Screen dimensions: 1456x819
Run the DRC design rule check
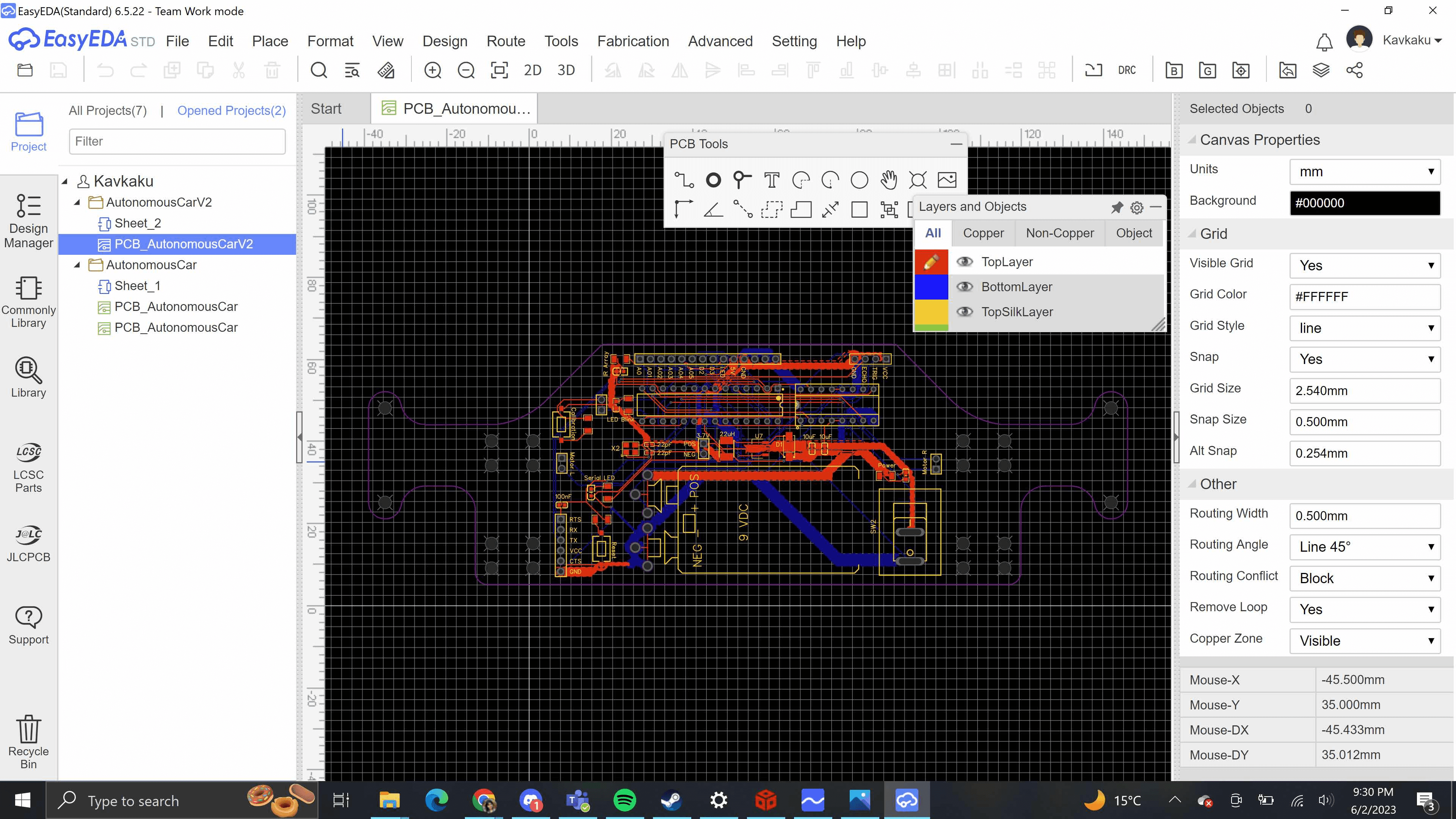coord(1127,71)
